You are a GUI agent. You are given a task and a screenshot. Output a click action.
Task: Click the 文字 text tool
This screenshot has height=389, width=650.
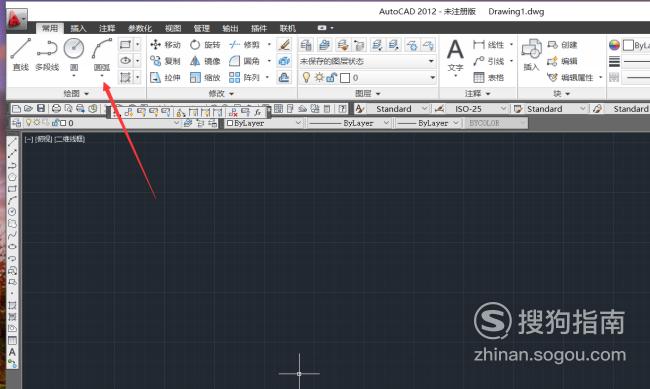(x=455, y=55)
